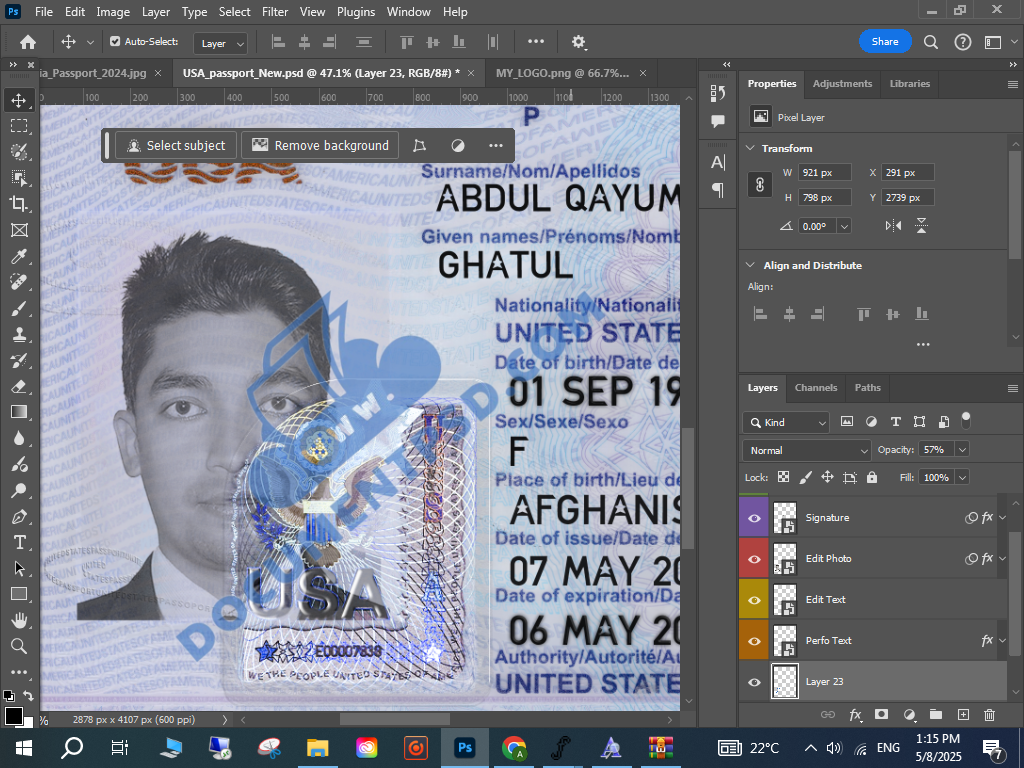The width and height of the screenshot is (1024, 768).
Task: Switch to the Adjustments tab
Action: coord(842,84)
